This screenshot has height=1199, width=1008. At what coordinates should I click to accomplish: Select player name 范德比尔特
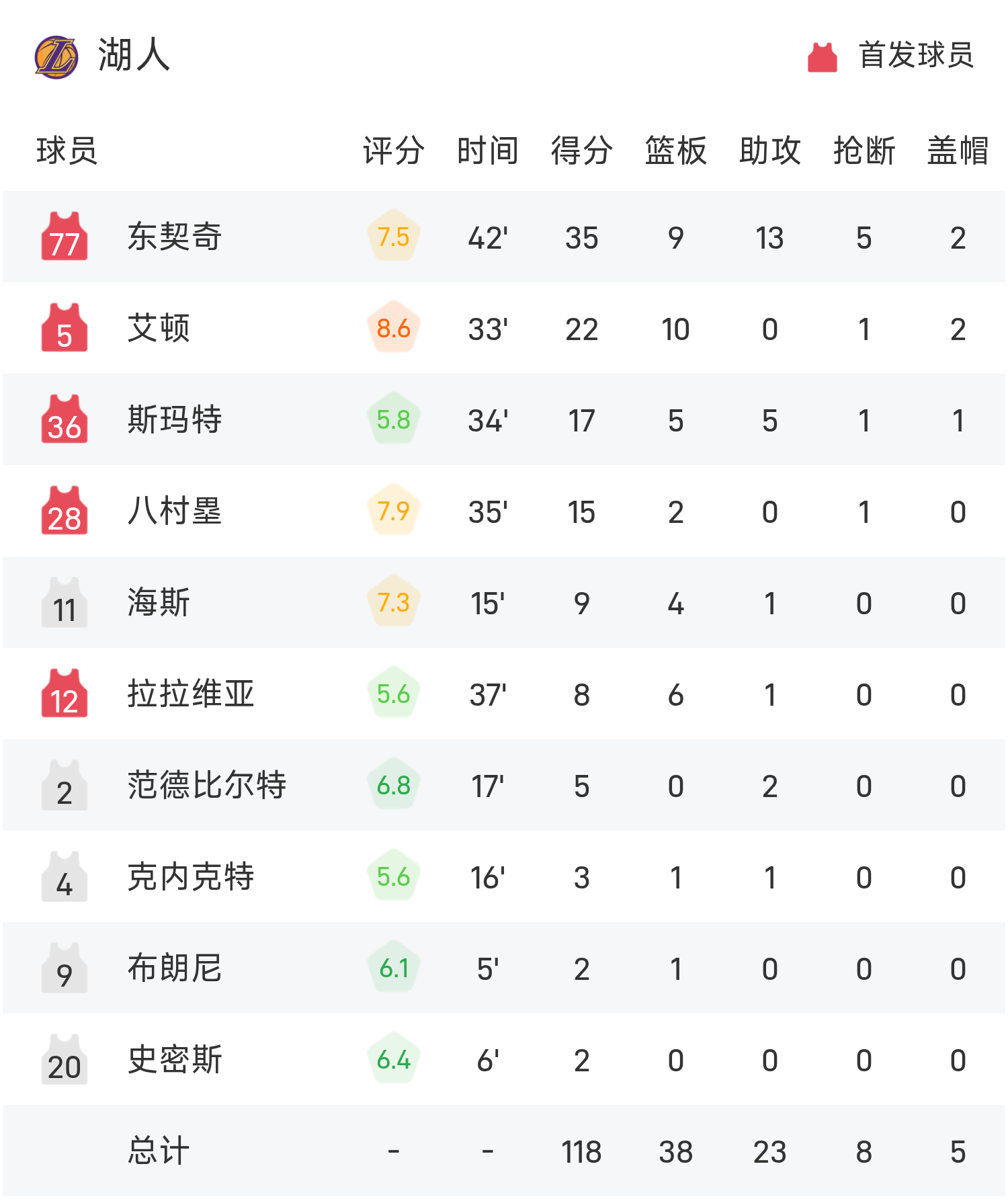coord(206,785)
